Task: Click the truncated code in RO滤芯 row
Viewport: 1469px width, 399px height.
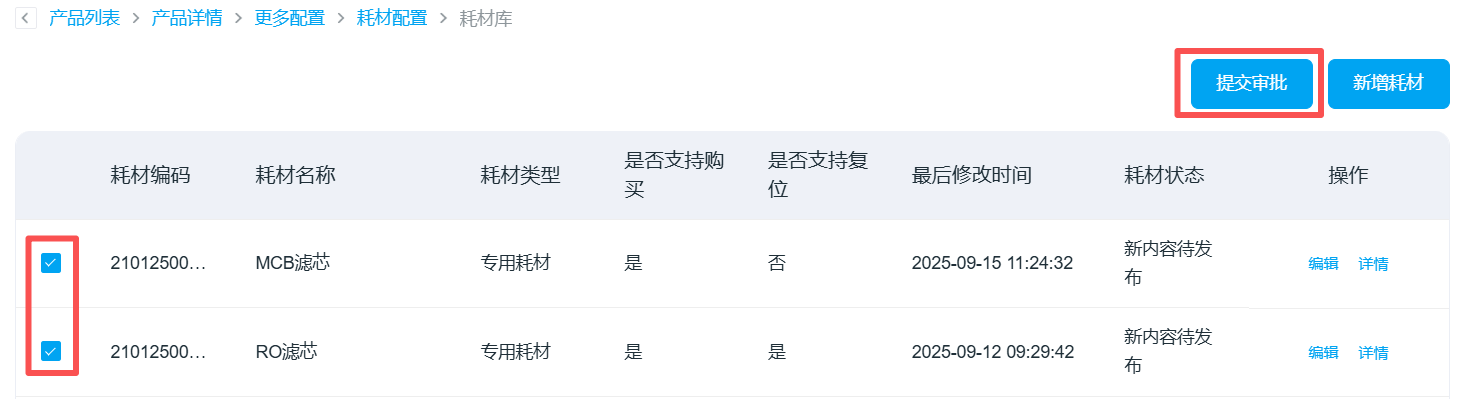Action: point(158,352)
